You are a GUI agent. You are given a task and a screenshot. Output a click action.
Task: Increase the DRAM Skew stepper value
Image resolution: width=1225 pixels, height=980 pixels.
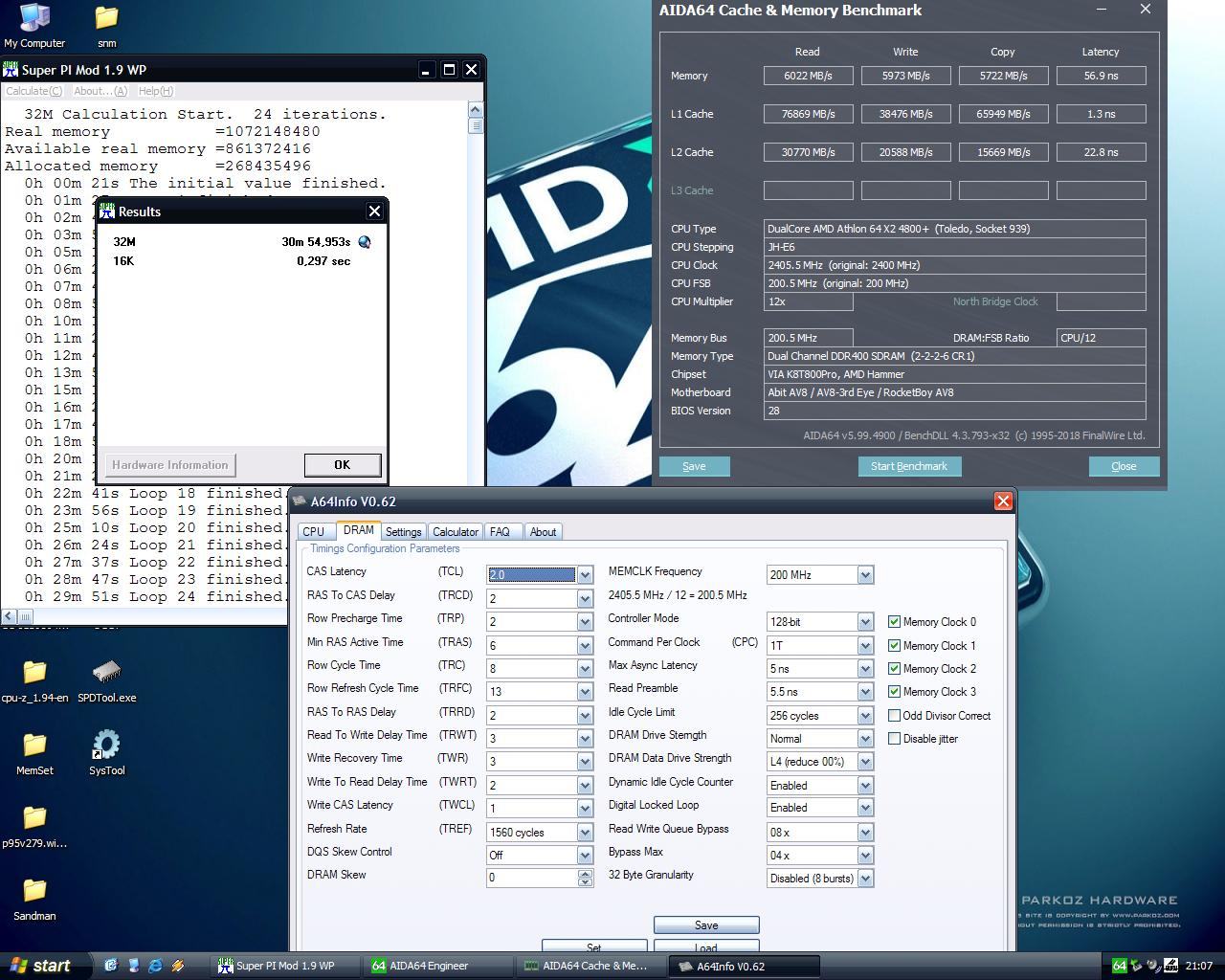(585, 873)
